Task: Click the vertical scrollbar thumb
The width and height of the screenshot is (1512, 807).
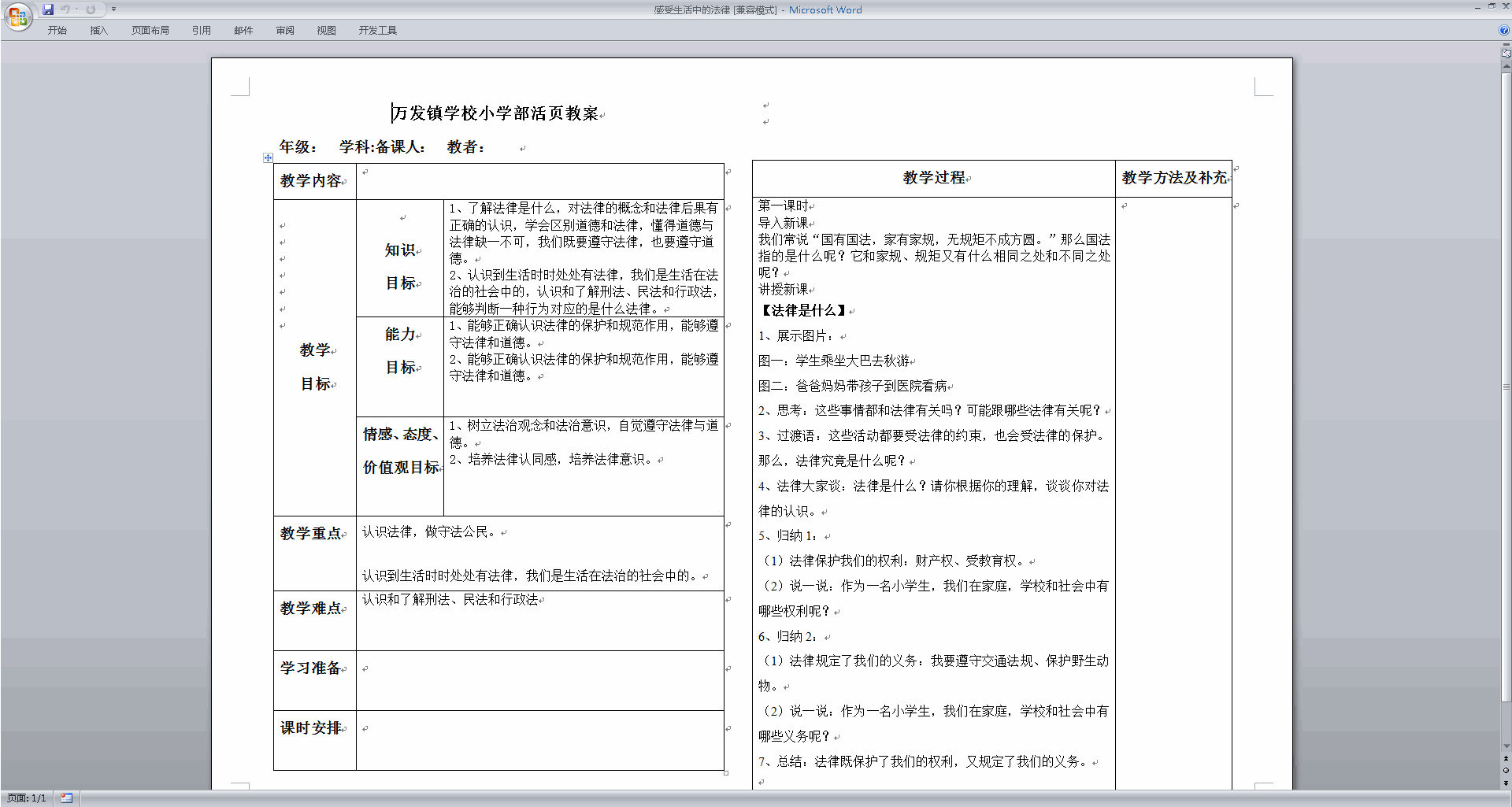Action: pyautogui.click(x=1506, y=387)
